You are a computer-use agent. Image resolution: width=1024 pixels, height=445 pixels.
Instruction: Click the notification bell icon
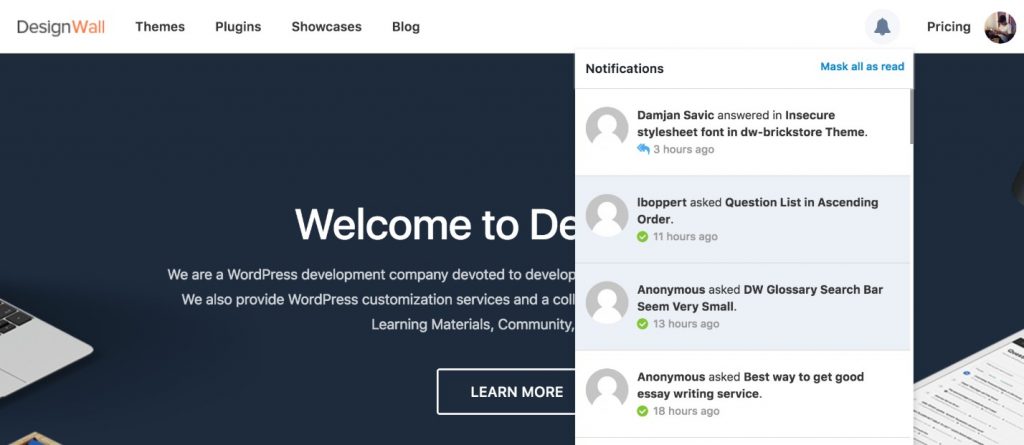[882, 27]
